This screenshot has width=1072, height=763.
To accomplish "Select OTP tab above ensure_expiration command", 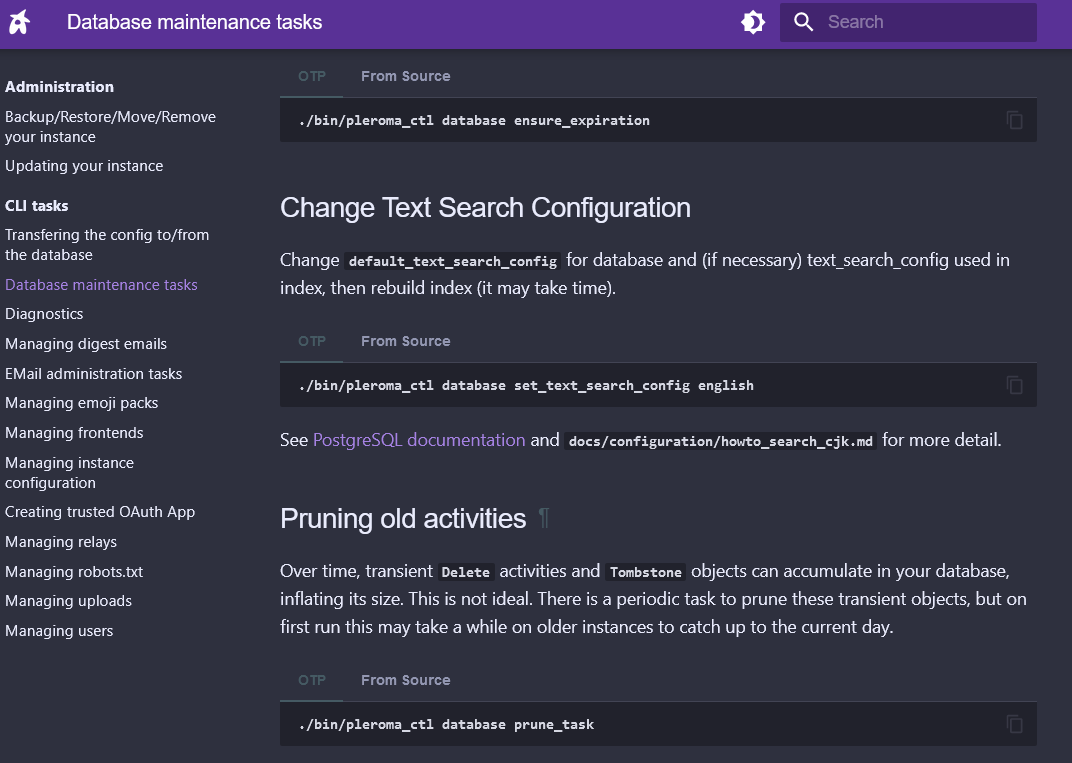I will (x=312, y=76).
